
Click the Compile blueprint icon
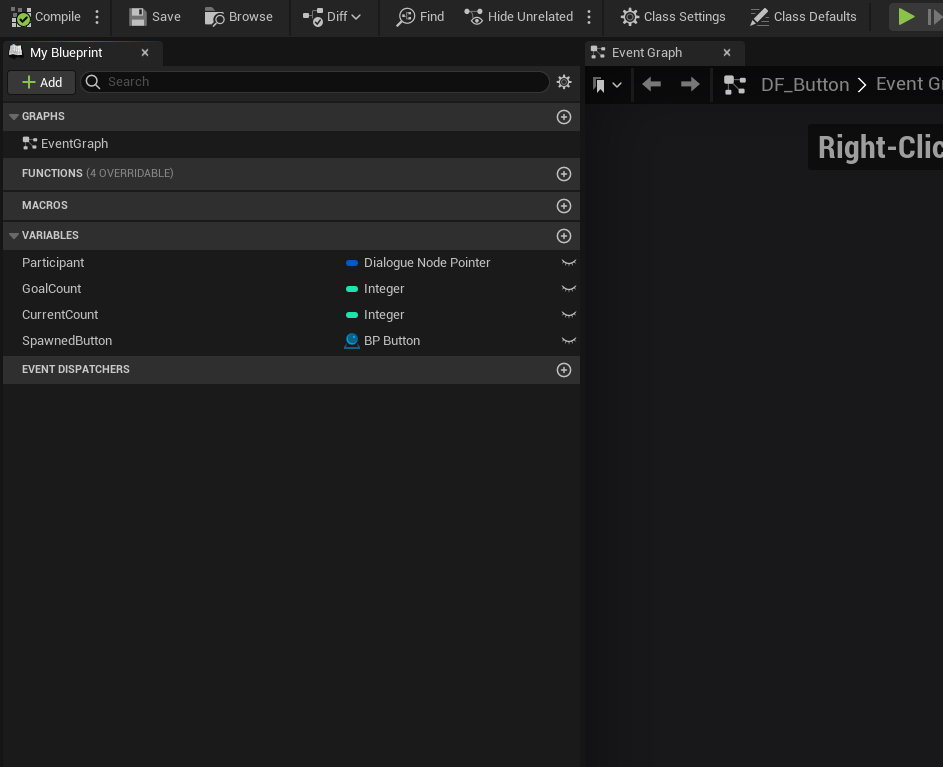21,17
